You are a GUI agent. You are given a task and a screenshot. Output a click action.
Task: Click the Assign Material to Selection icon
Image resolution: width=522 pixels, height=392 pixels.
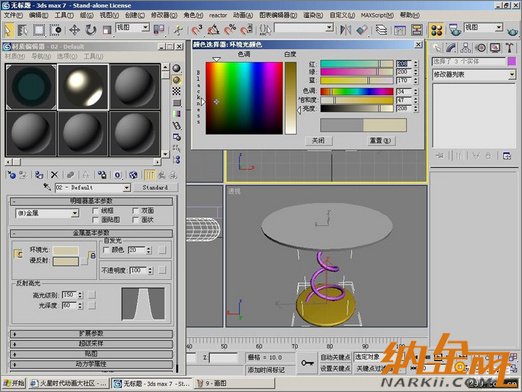[x=39, y=175]
